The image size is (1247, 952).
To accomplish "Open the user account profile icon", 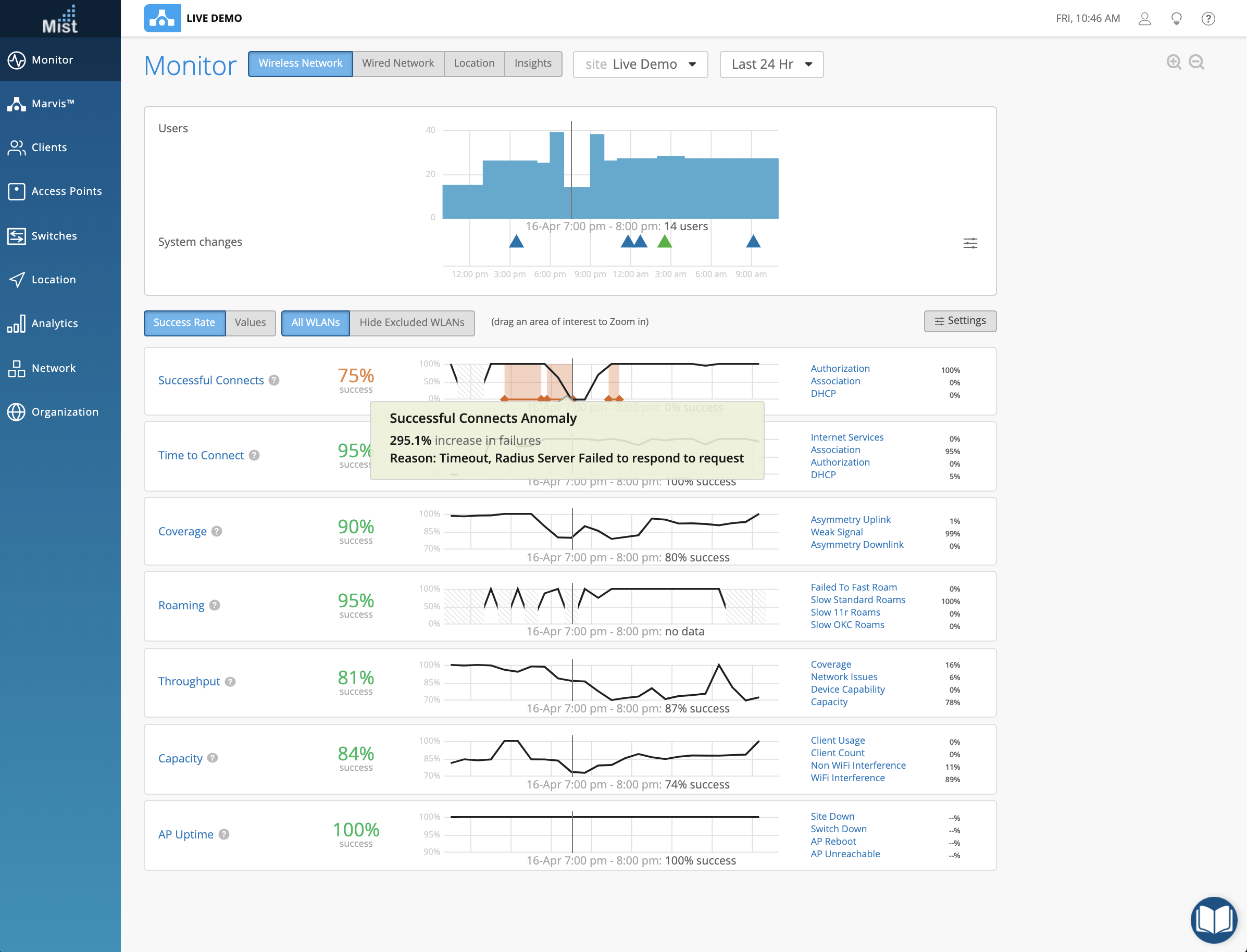I will coord(1144,19).
